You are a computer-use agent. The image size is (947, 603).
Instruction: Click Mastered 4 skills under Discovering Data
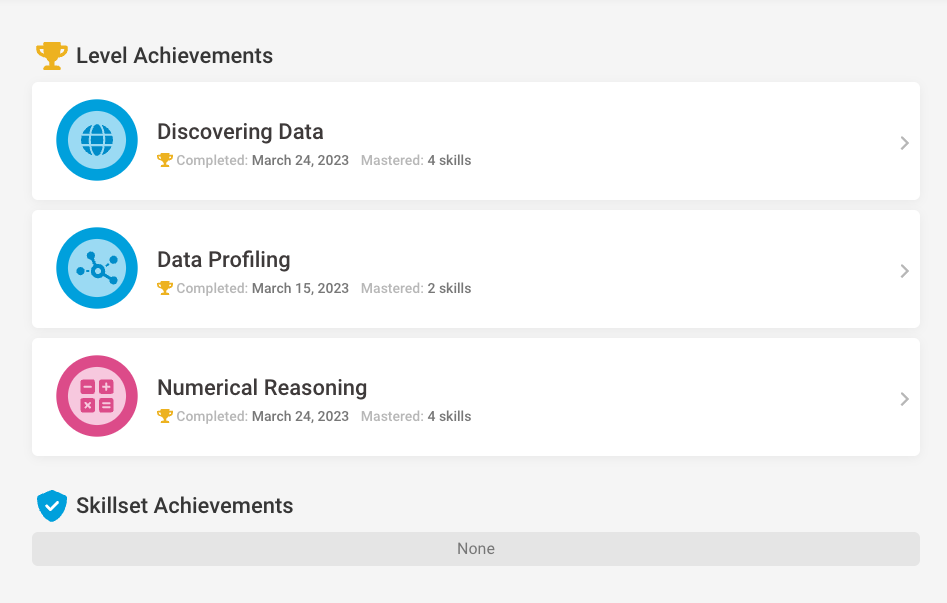click(x=416, y=161)
